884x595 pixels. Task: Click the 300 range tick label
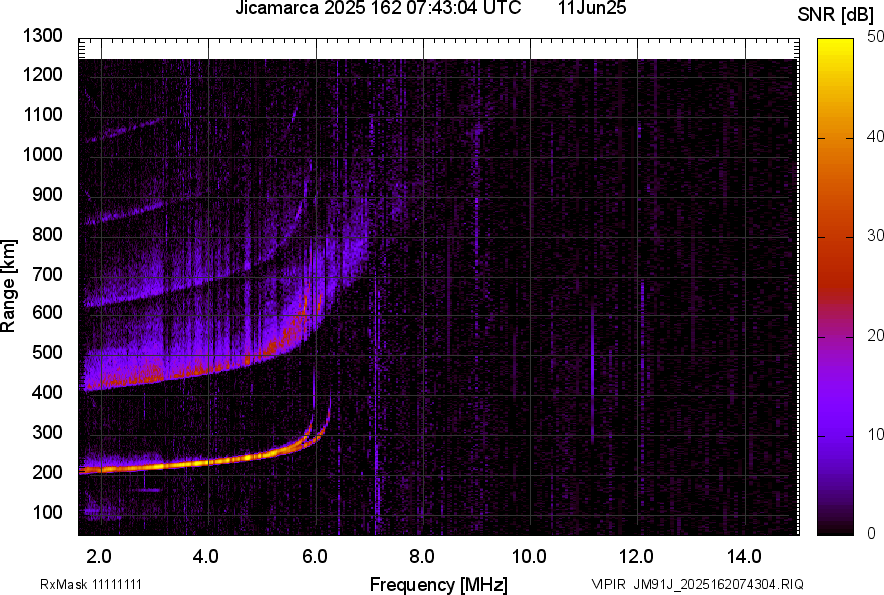point(47,432)
